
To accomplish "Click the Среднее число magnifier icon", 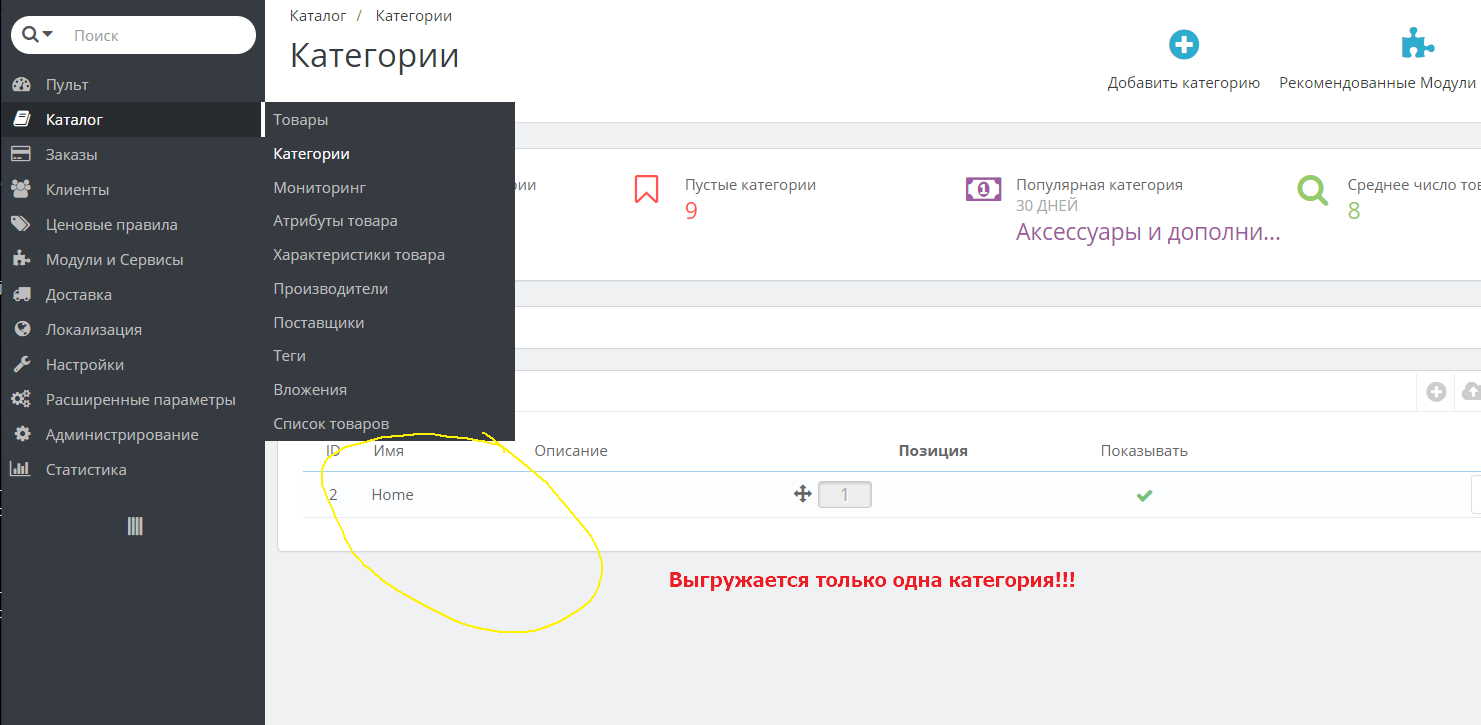I will [x=1313, y=189].
